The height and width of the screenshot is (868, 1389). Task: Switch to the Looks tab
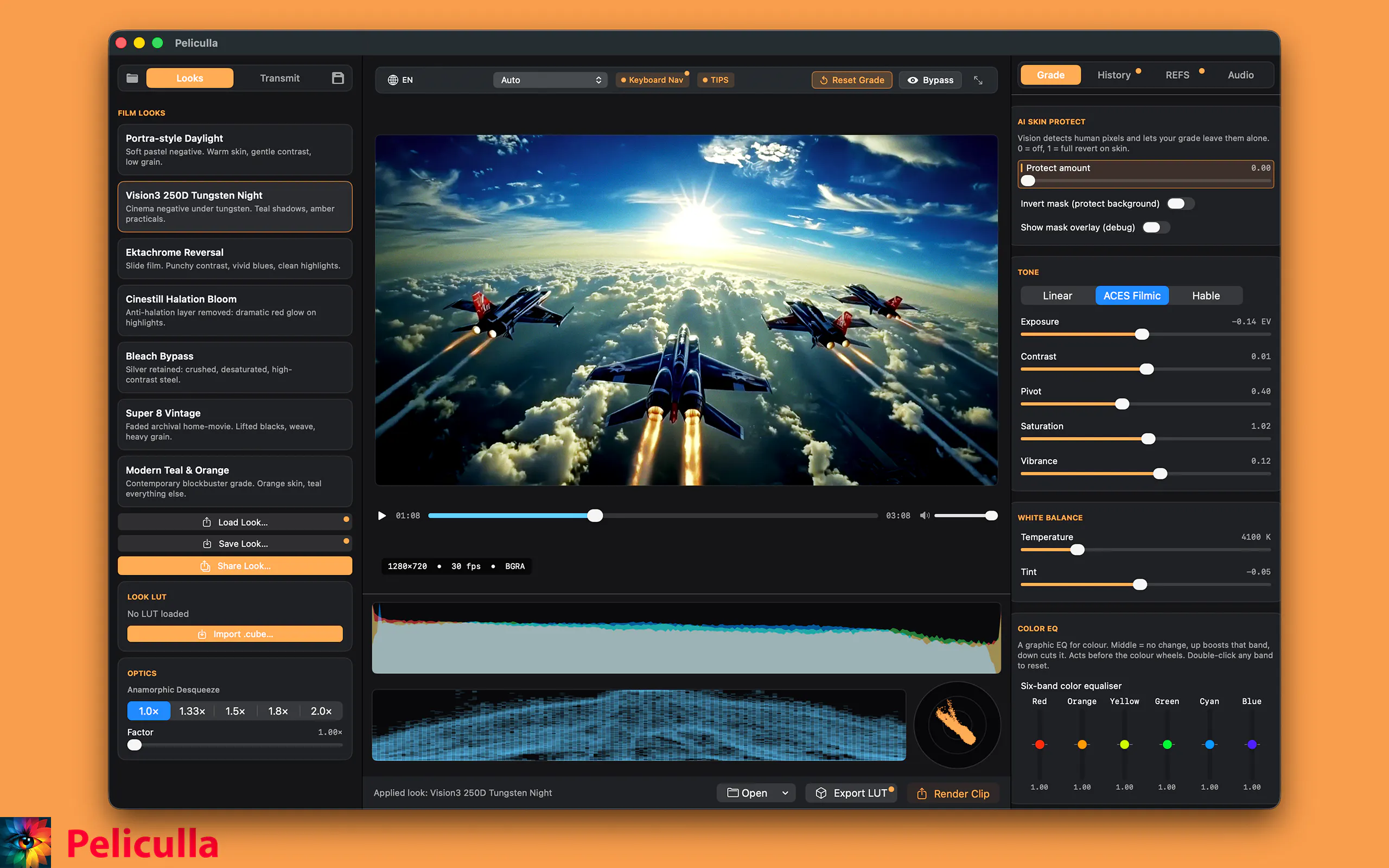click(x=189, y=78)
